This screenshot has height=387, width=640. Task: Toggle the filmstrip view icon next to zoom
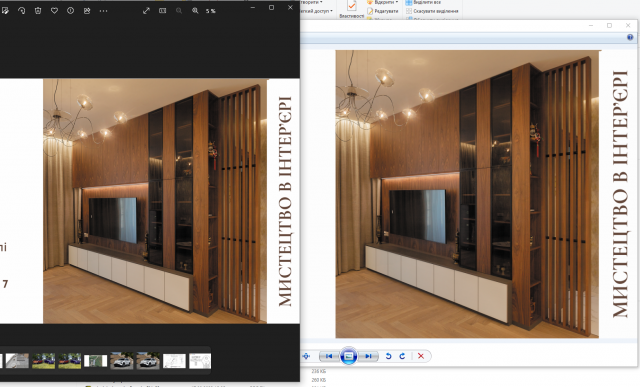162,11
